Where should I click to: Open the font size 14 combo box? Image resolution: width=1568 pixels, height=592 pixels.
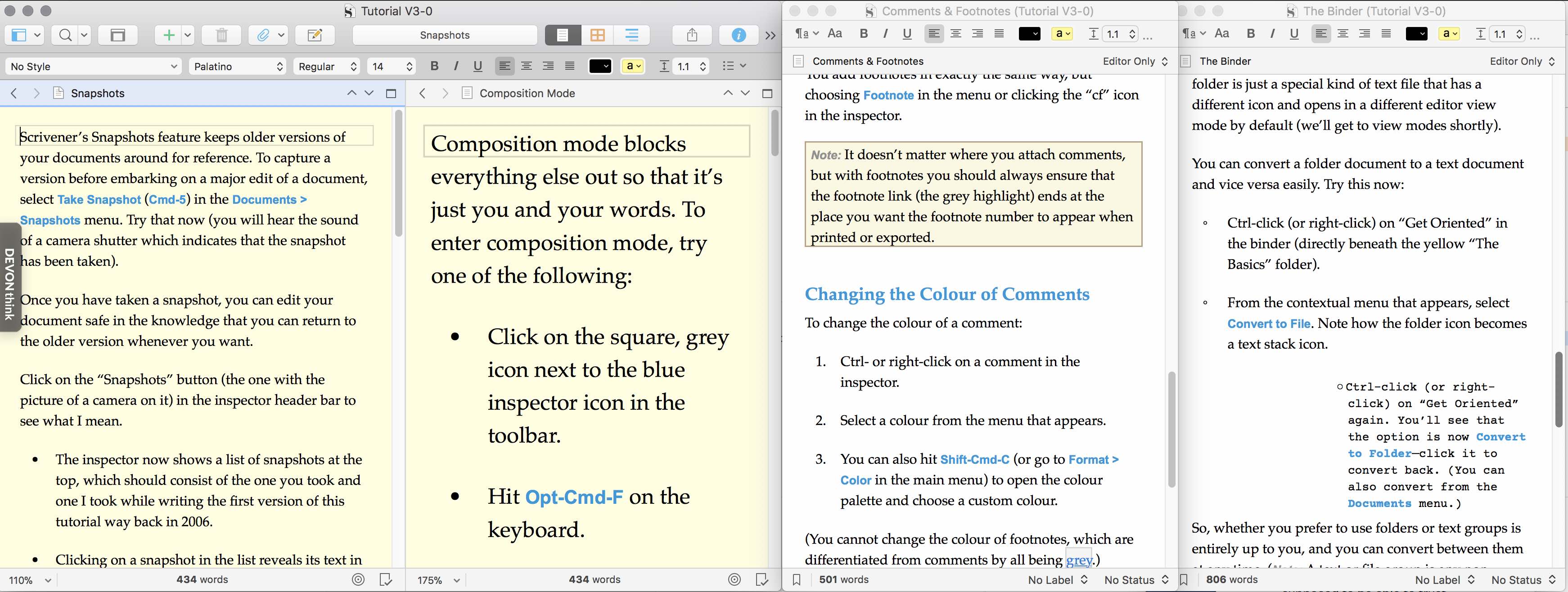392,66
